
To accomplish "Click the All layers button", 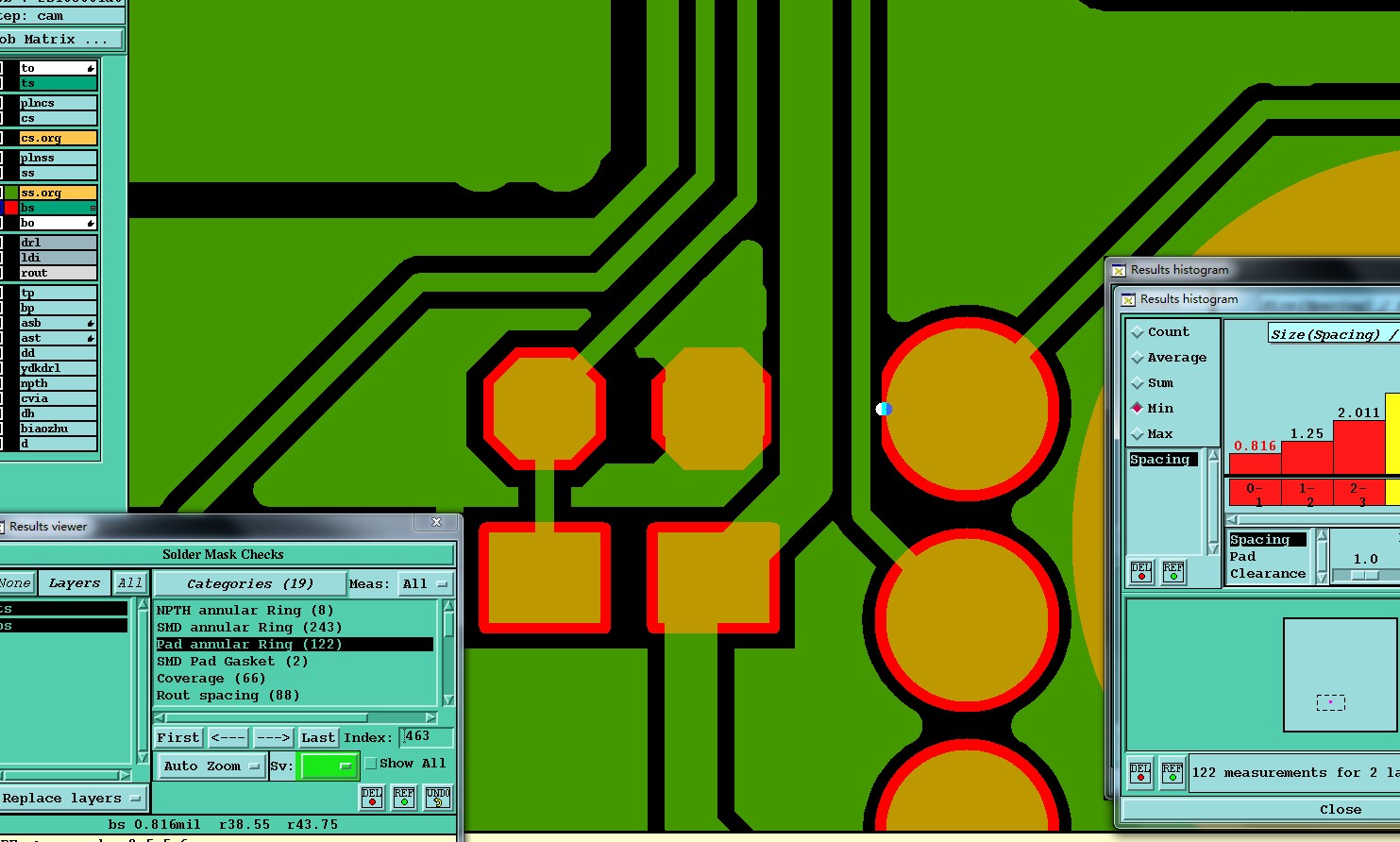I will [x=130, y=583].
